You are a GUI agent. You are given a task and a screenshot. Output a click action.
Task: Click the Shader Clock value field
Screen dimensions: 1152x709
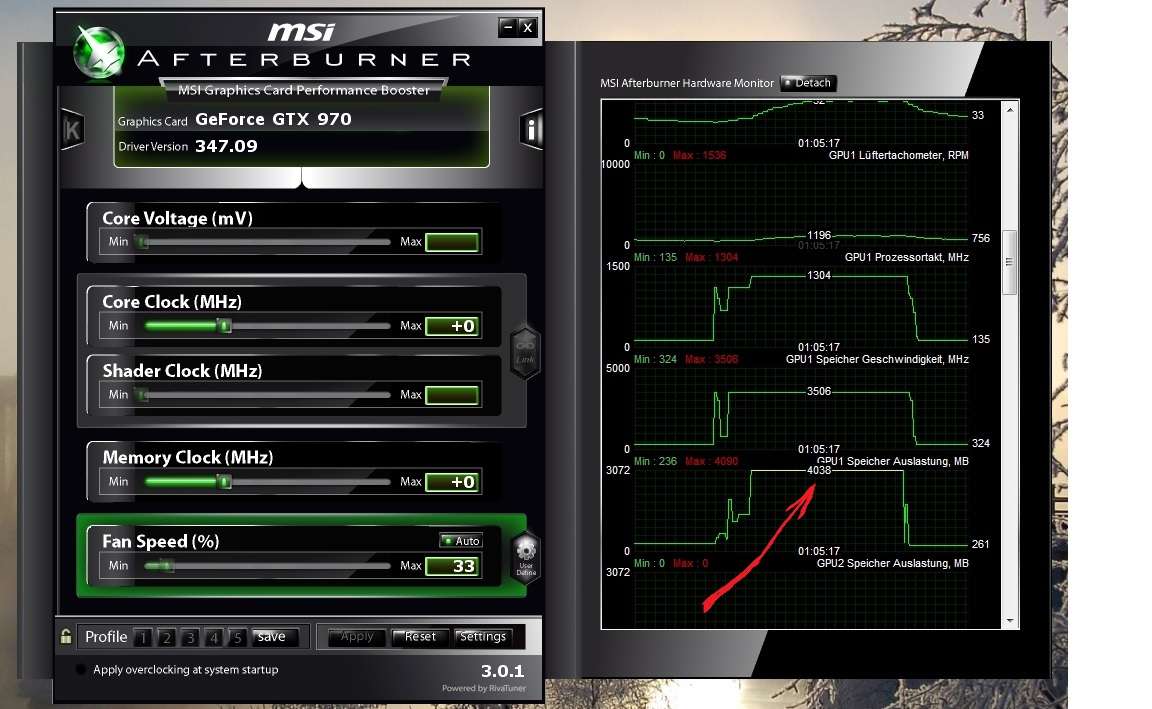(453, 395)
